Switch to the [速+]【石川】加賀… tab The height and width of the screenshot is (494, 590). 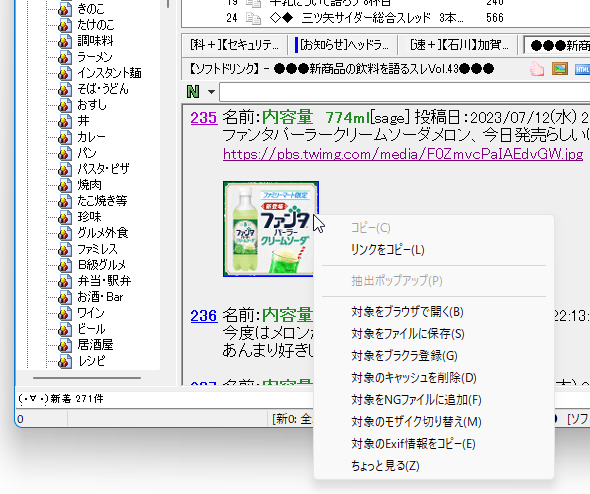[x=458, y=45]
